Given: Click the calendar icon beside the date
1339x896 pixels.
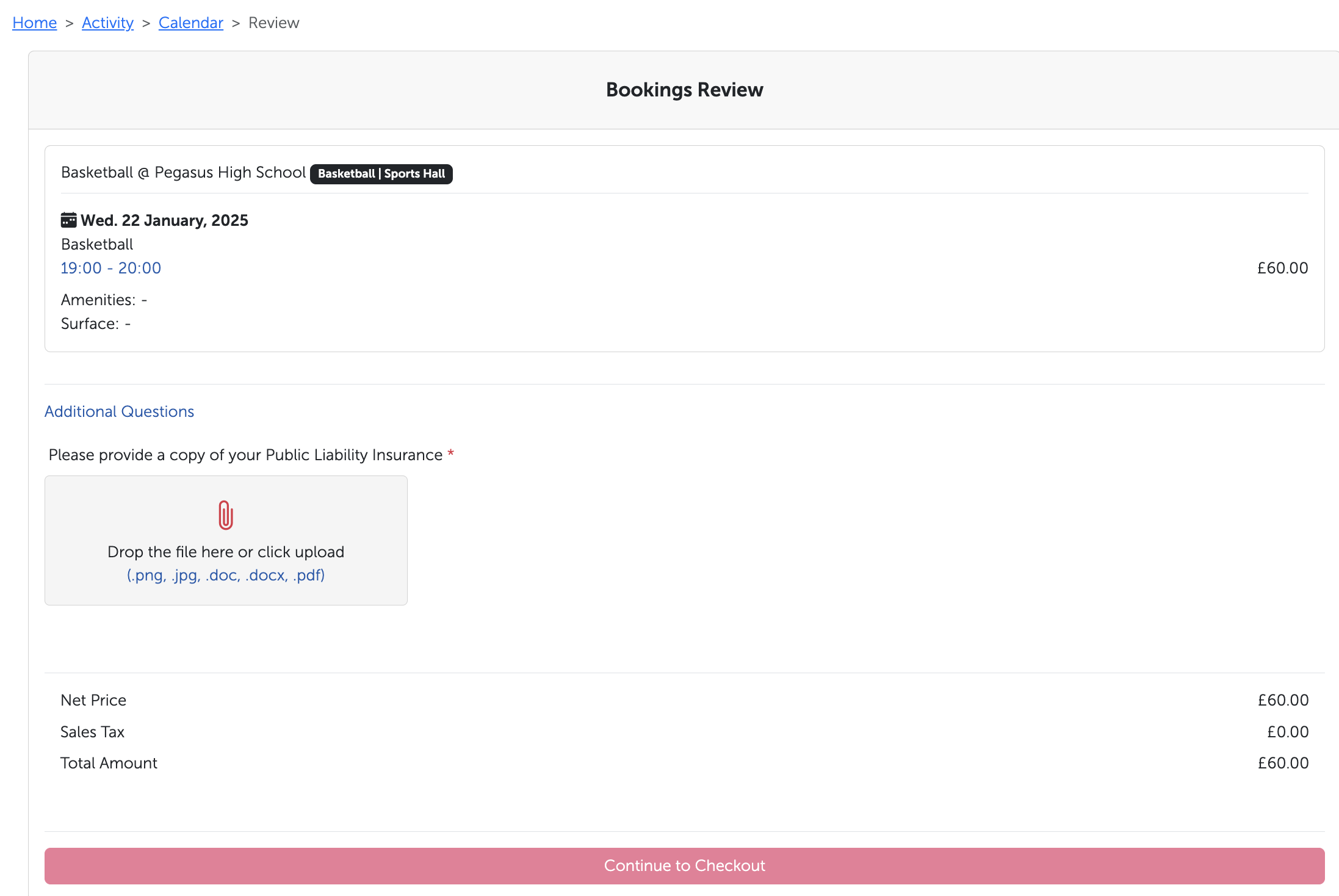Looking at the screenshot, I should click(x=69, y=220).
